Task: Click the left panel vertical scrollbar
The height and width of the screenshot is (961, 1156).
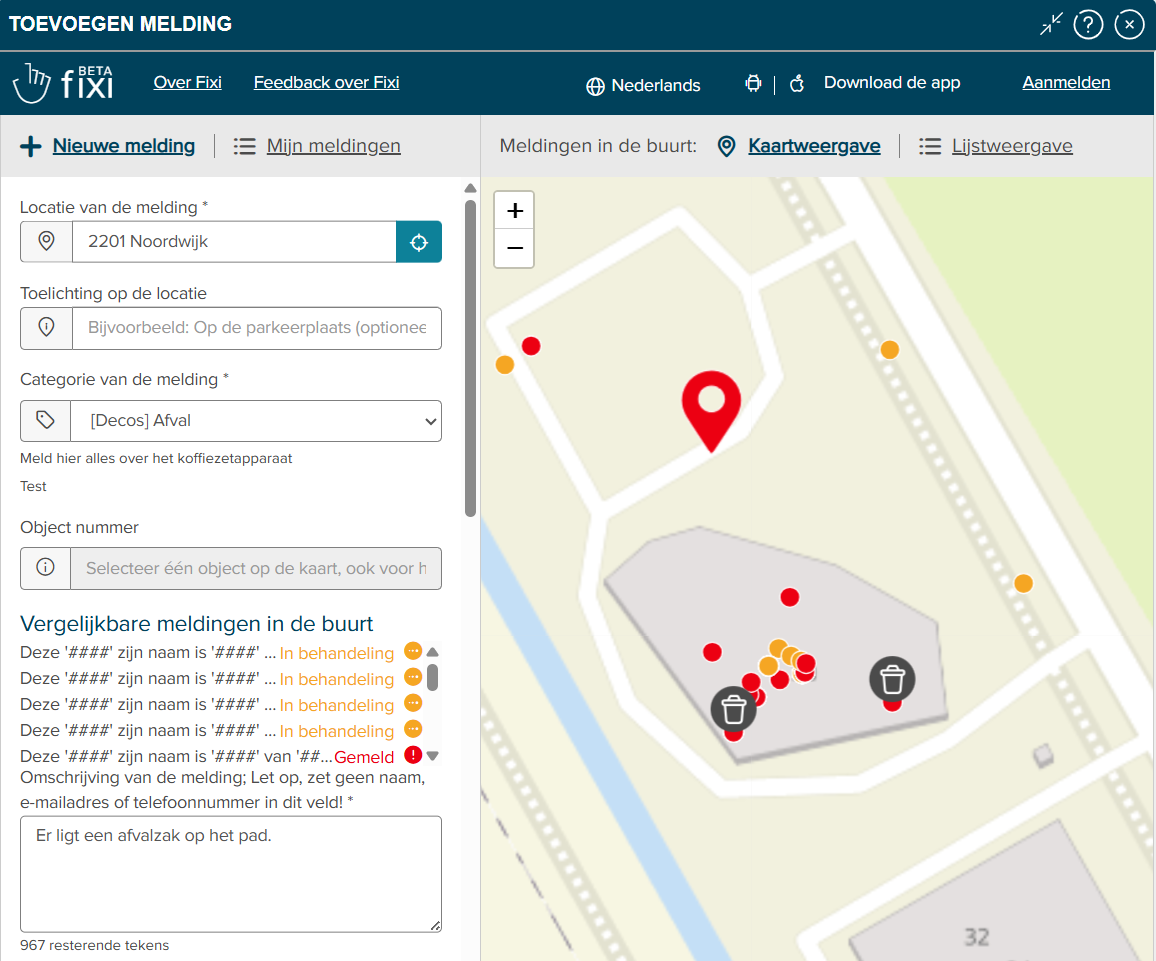Action: point(470,358)
